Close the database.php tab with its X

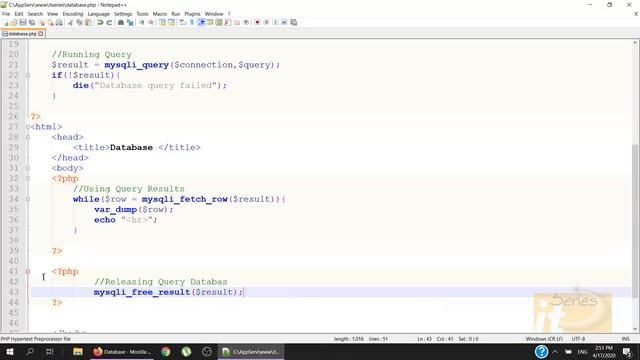[41, 34]
